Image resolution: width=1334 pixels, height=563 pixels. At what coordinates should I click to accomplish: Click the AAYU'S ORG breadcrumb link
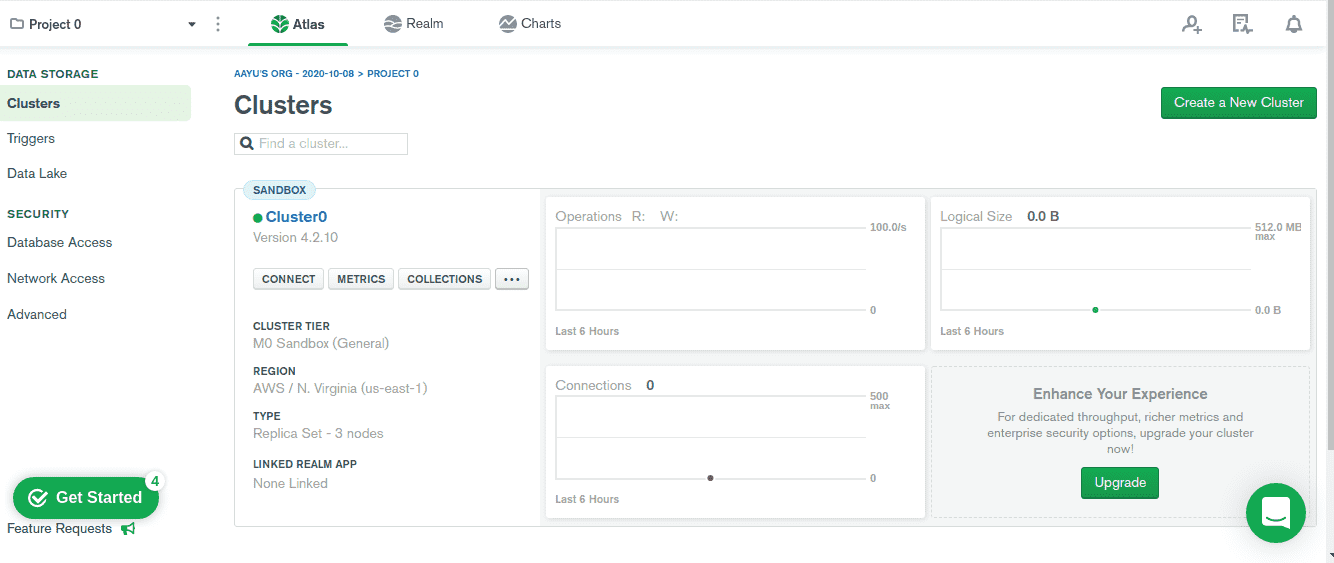[x=294, y=74]
